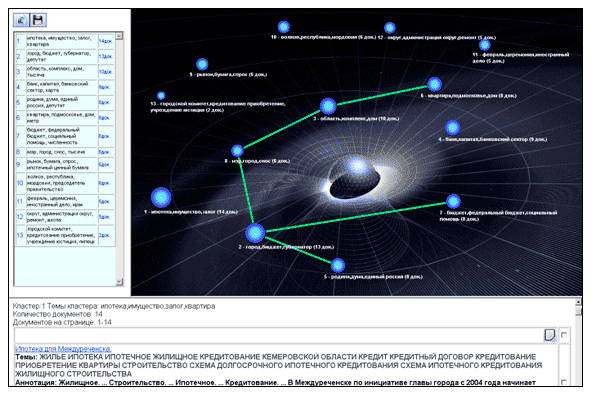Select row 'город, бюджет, губернатор, депутат'
The height and width of the screenshot is (395, 592).
[x=65, y=57]
